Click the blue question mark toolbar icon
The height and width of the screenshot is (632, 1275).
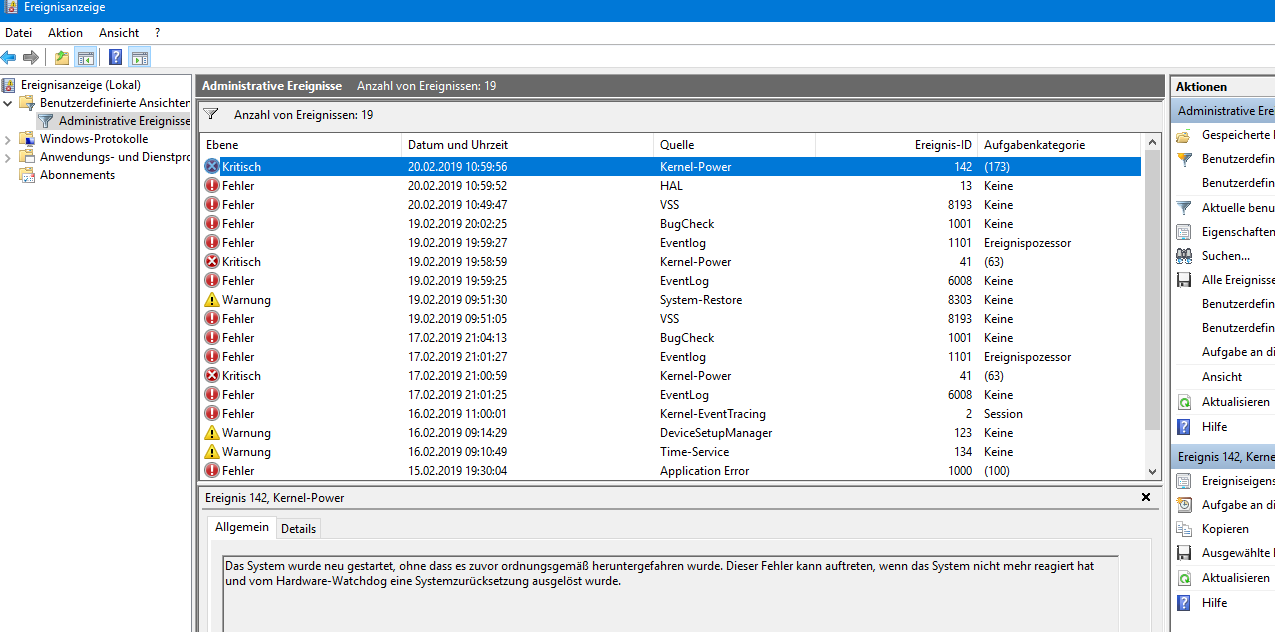tap(116, 57)
